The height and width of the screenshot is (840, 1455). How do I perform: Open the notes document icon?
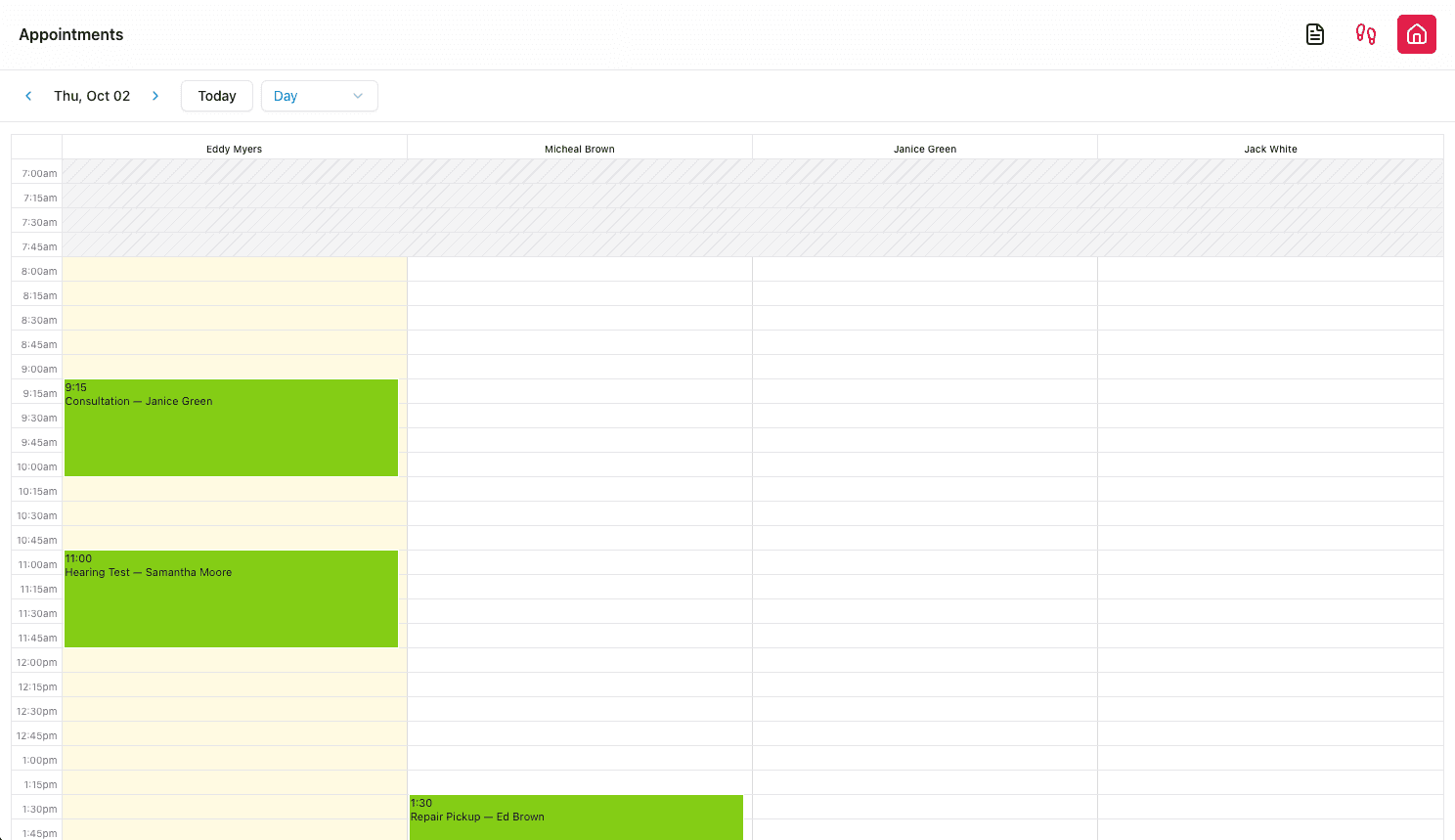pos(1314,34)
